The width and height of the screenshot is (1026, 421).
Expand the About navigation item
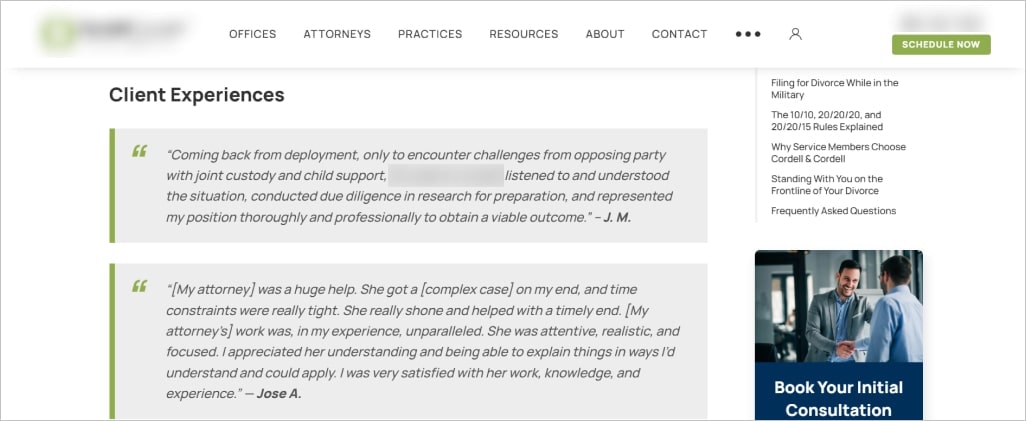[605, 34]
